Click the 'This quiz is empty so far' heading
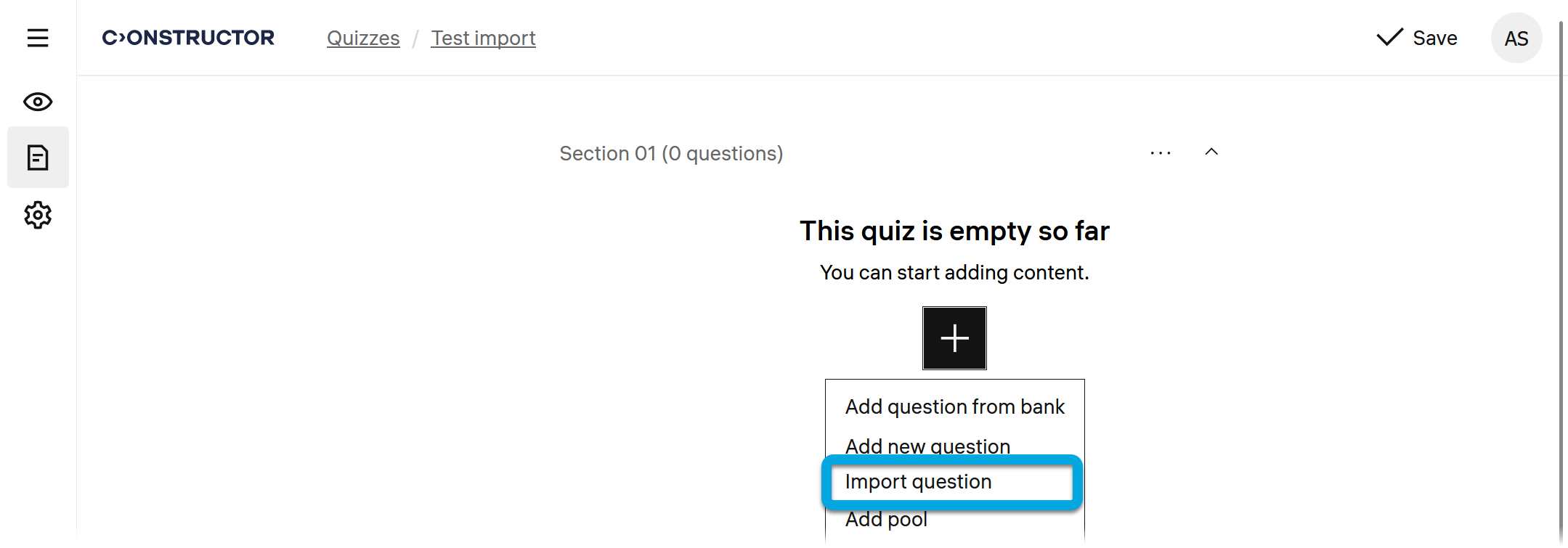The image size is (1568, 548). click(954, 232)
